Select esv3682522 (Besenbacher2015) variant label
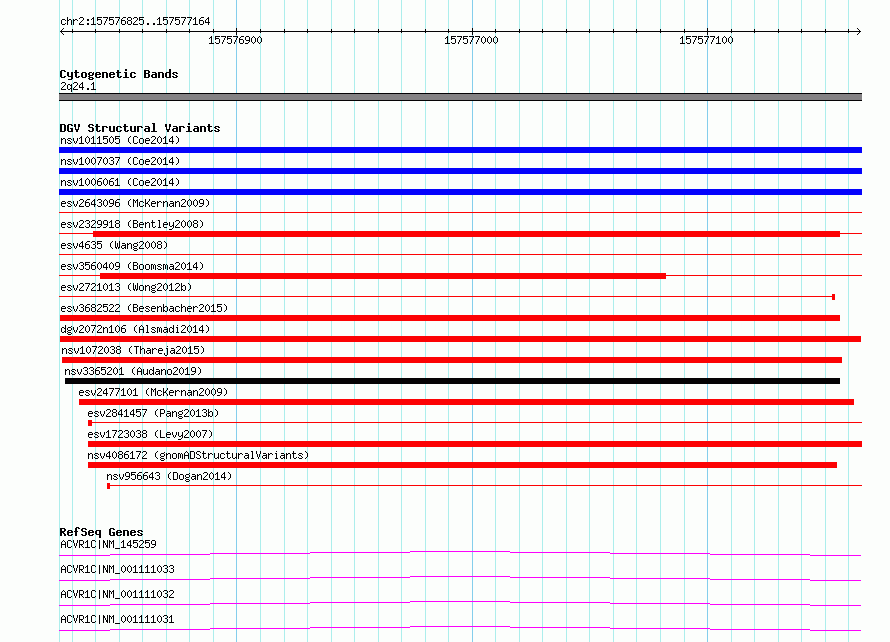Screen dimensions: 890x642 (x=144, y=308)
